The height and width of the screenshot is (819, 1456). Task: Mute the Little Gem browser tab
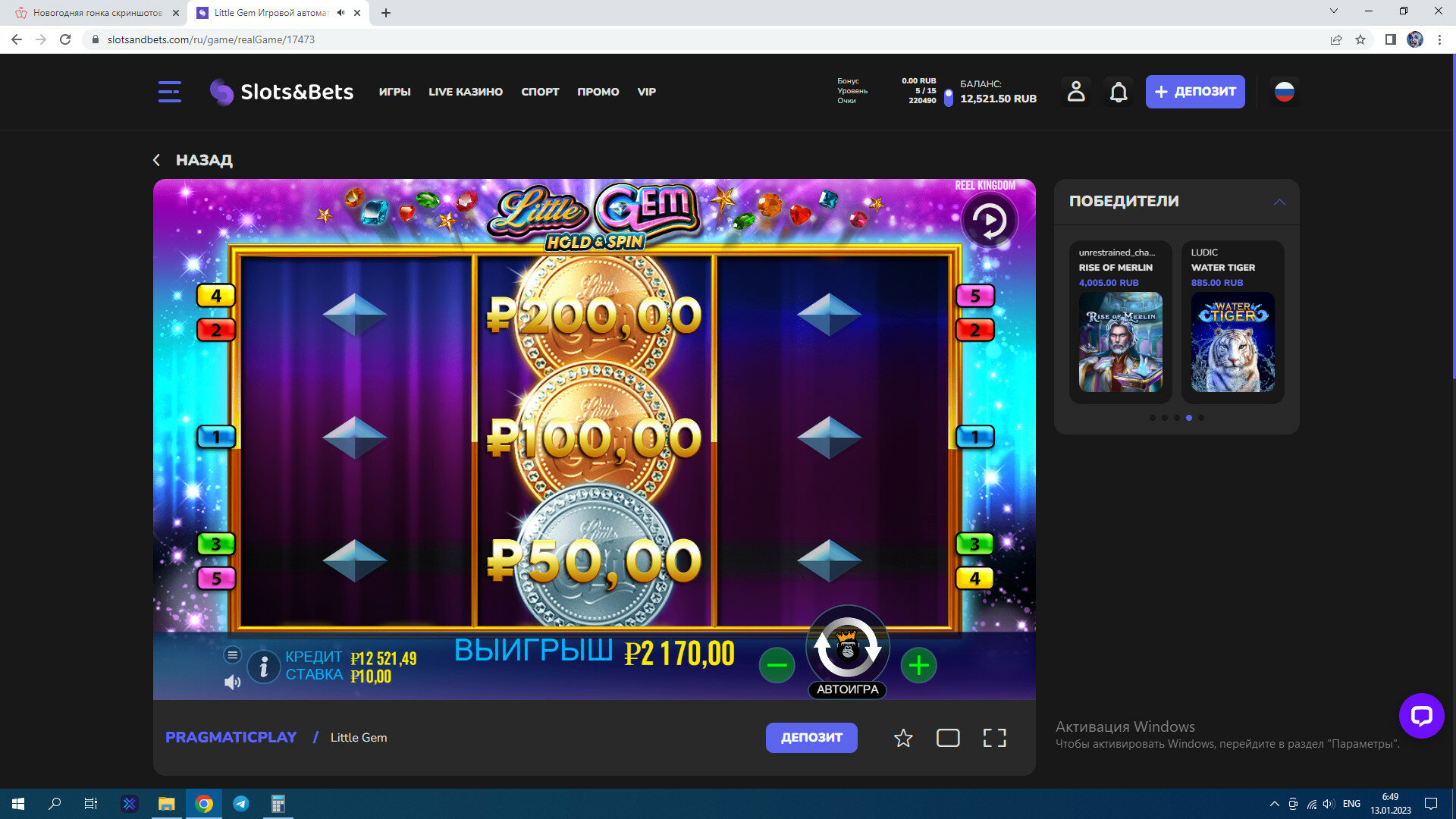(x=341, y=13)
